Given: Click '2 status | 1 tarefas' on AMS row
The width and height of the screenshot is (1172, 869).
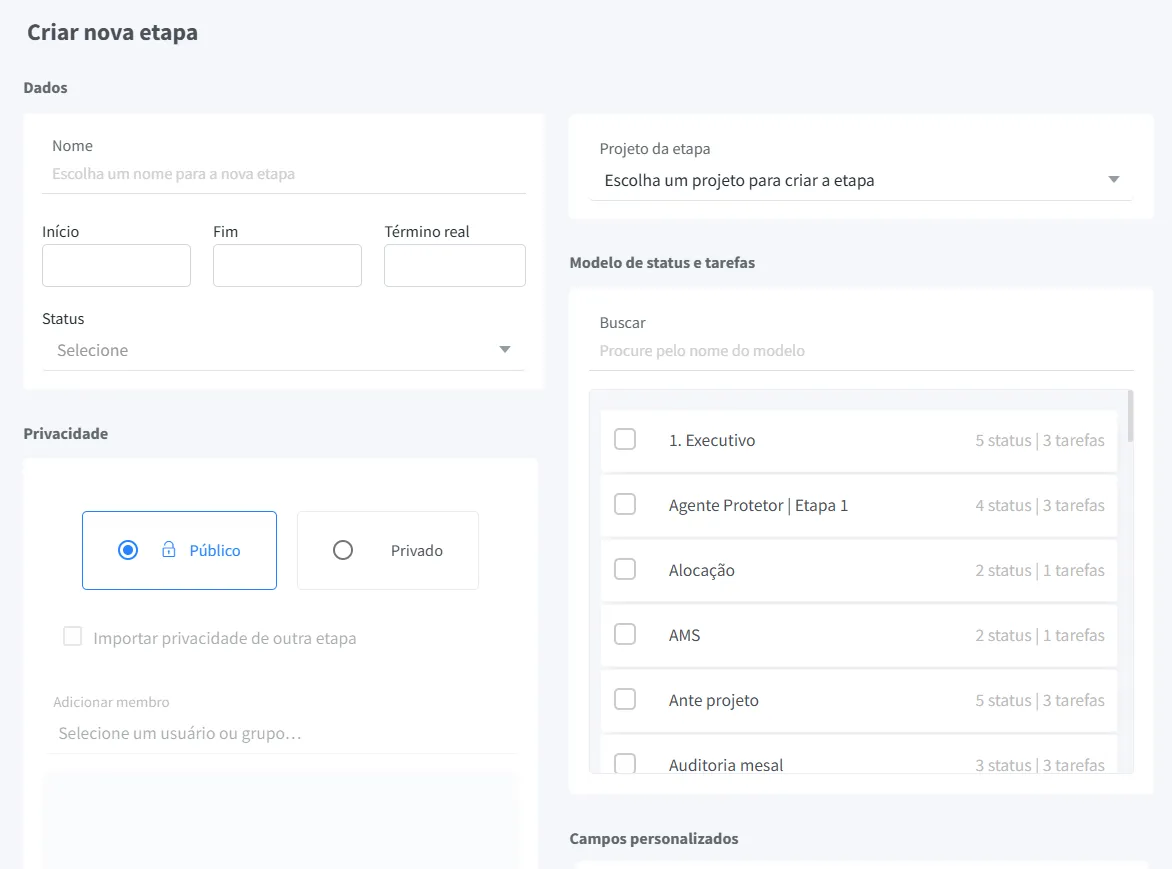Looking at the screenshot, I should point(1040,635).
